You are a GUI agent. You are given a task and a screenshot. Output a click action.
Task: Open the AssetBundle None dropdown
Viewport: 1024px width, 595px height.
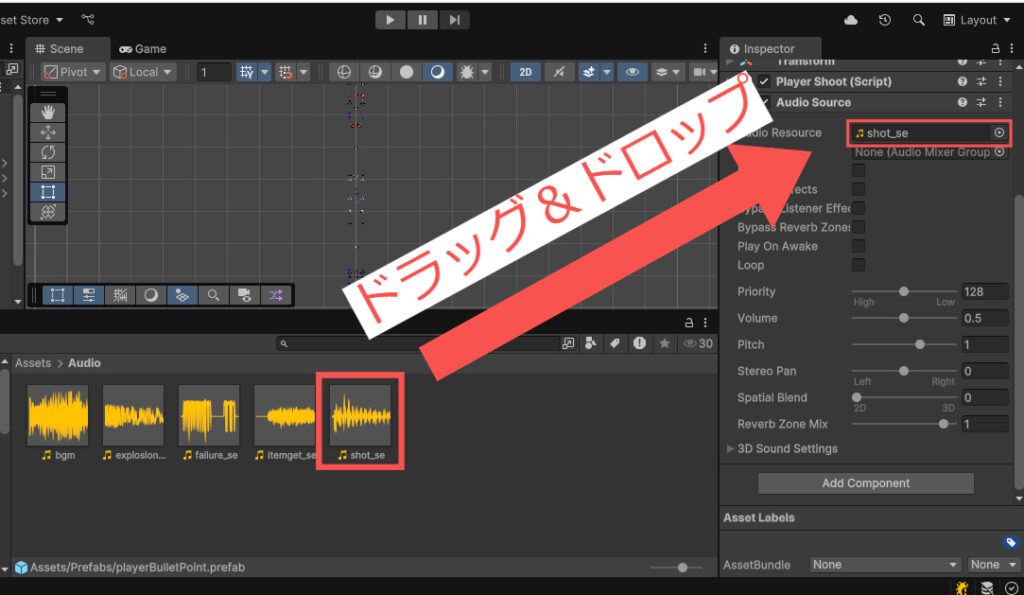[885, 564]
